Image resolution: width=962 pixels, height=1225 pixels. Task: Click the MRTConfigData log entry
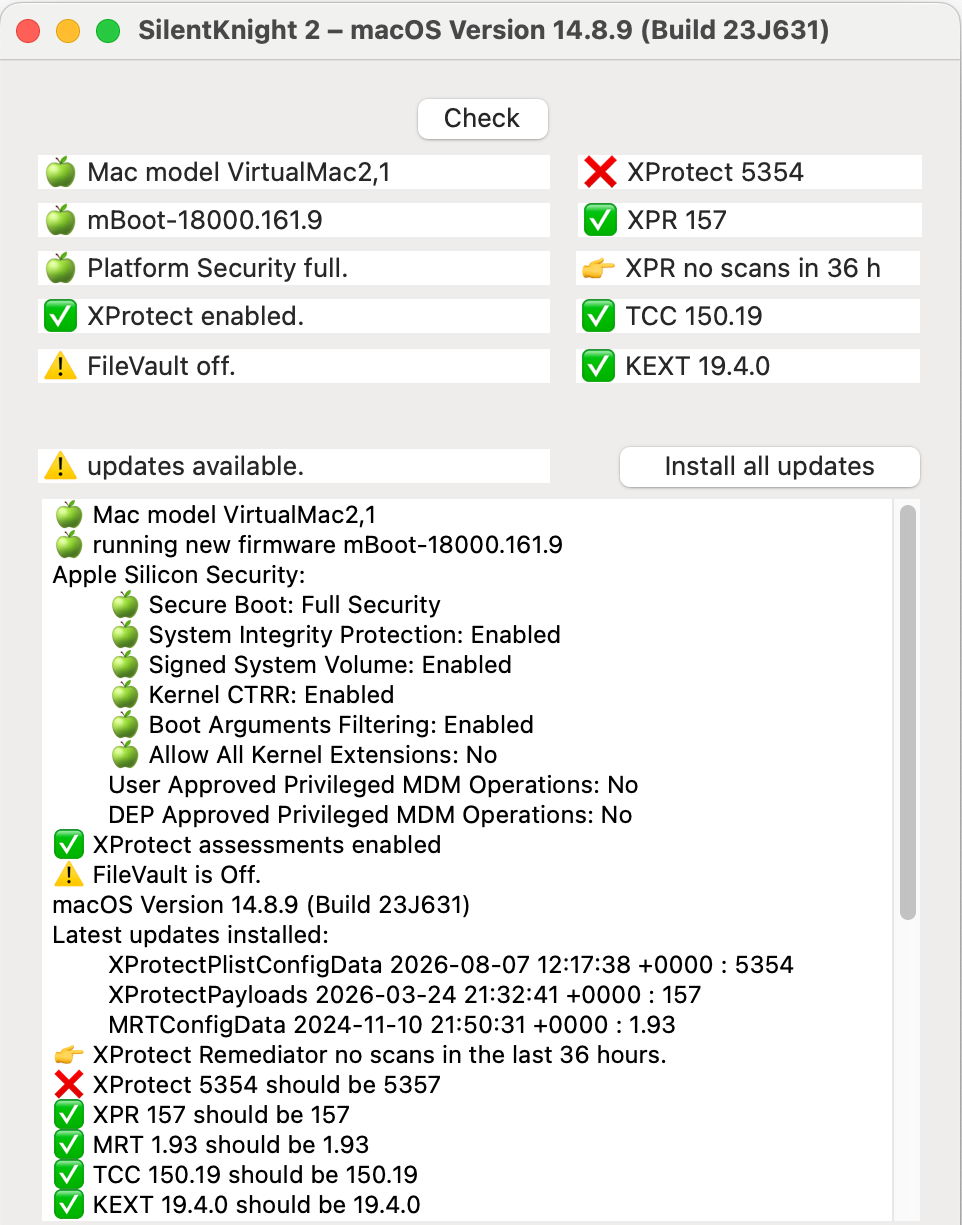(x=392, y=1024)
